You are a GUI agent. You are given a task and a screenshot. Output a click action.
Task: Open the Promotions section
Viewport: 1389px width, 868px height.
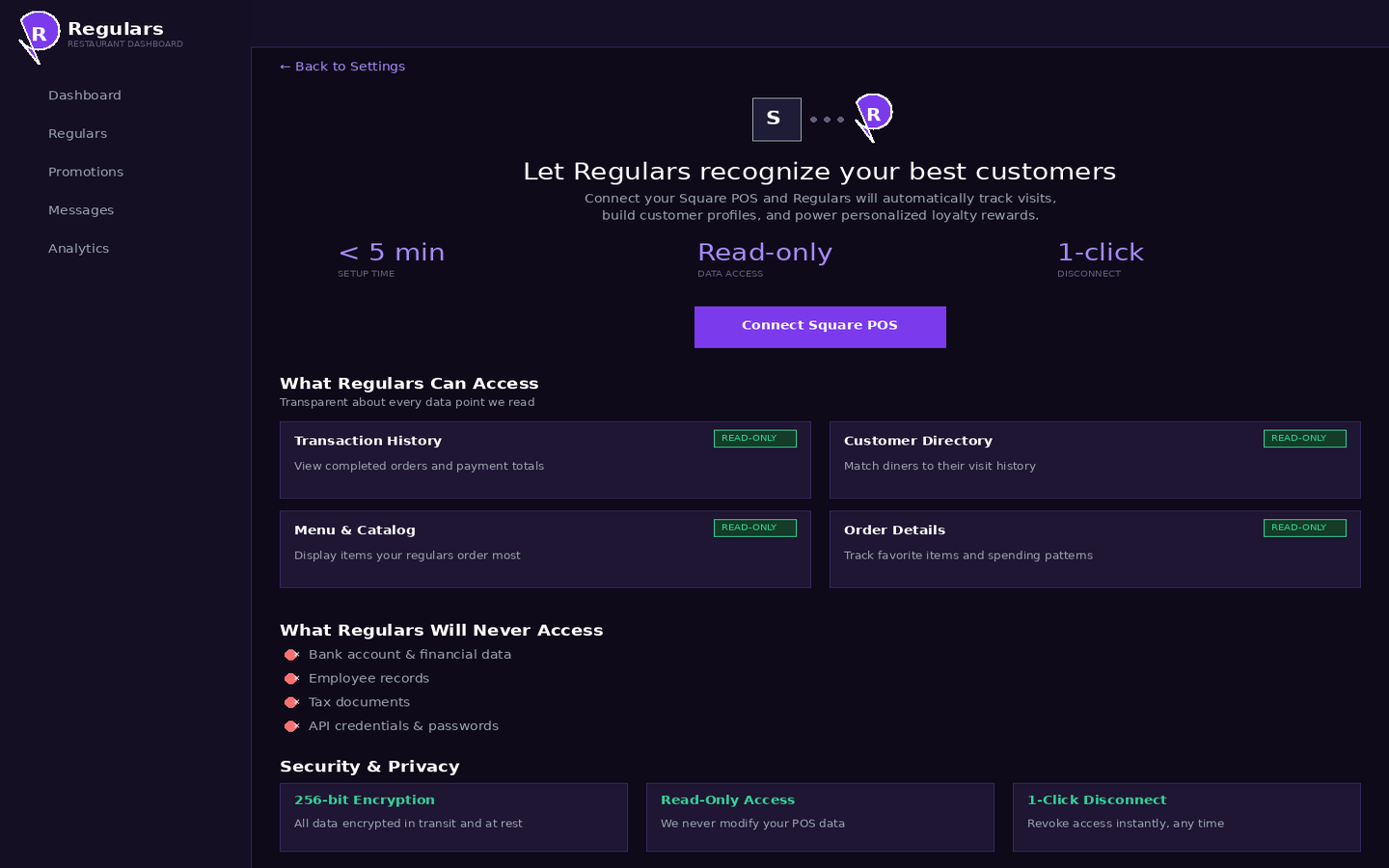point(86,172)
